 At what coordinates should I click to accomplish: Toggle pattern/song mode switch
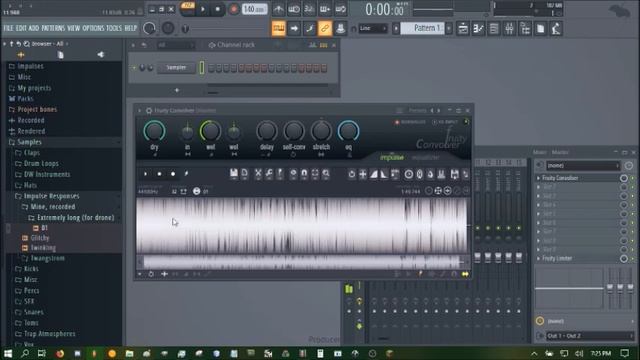click(188, 9)
